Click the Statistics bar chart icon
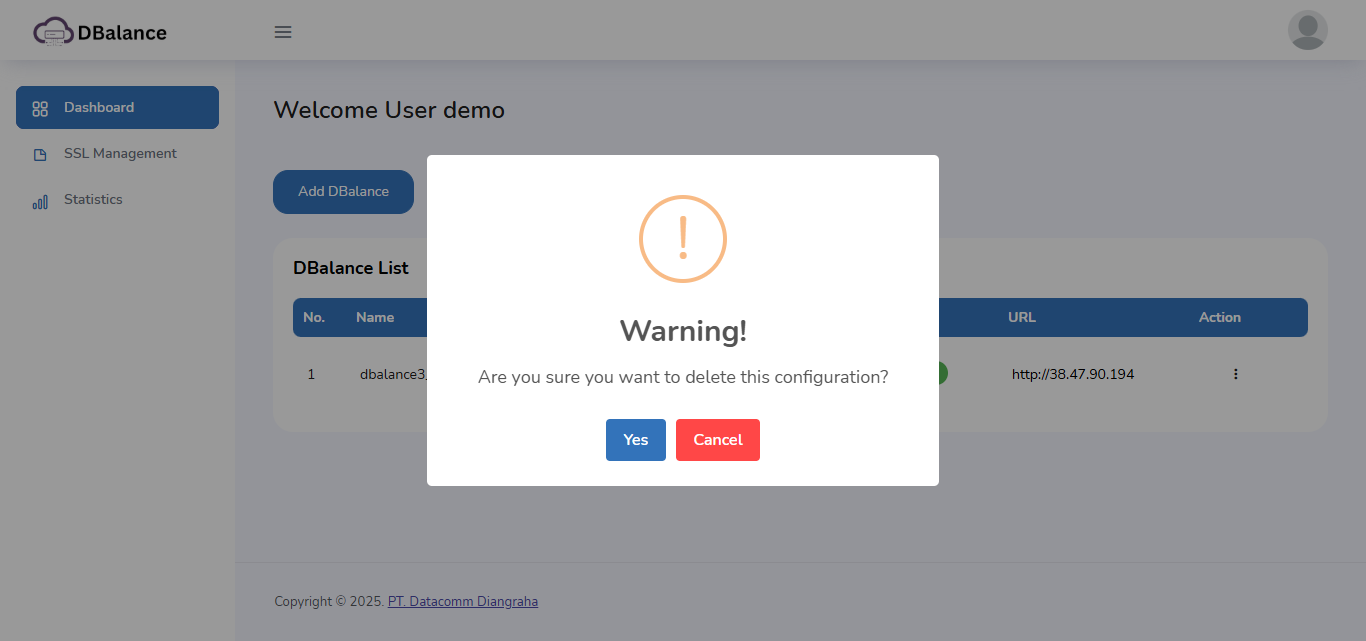Image resolution: width=1366 pixels, height=641 pixels. click(x=40, y=201)
